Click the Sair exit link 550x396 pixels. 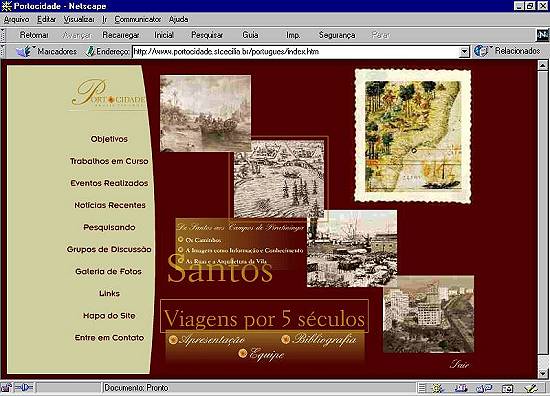tap(459, 364)
